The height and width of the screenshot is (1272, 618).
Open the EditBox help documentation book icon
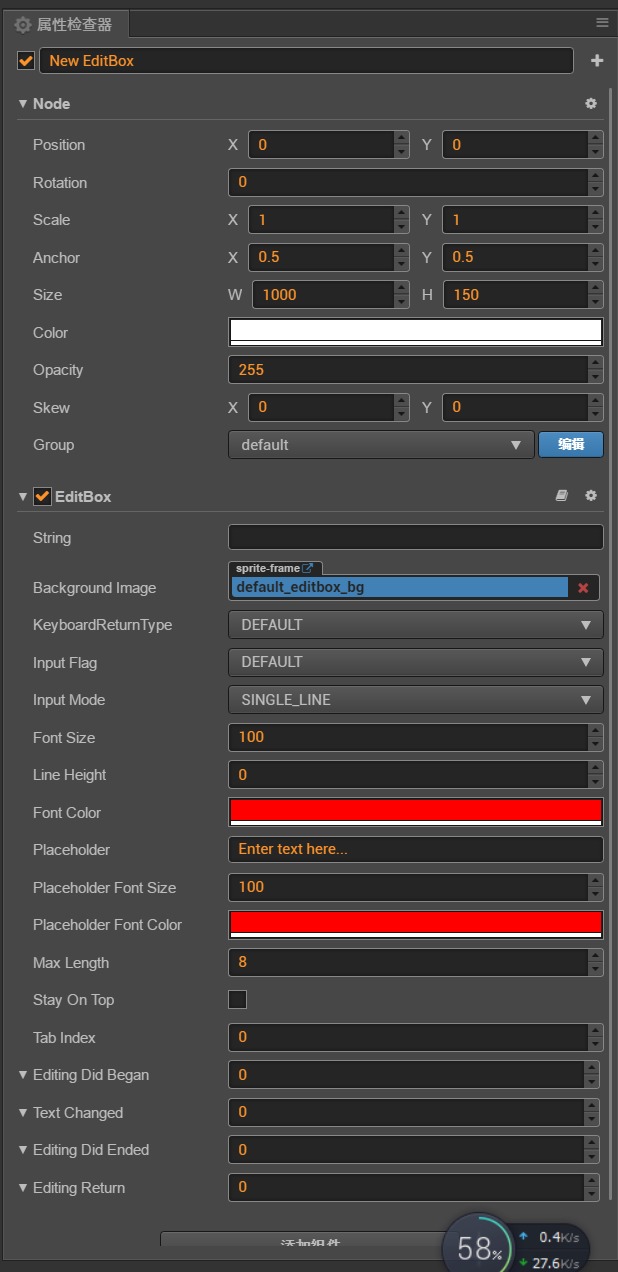point(562,496)
